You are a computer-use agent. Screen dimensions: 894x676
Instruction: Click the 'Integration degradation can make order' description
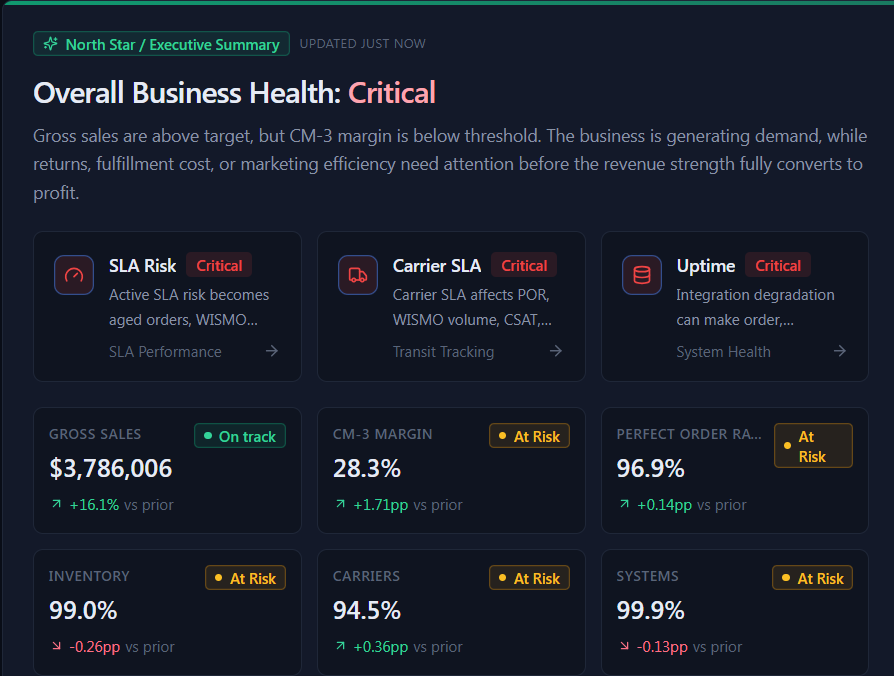point(755,307)
